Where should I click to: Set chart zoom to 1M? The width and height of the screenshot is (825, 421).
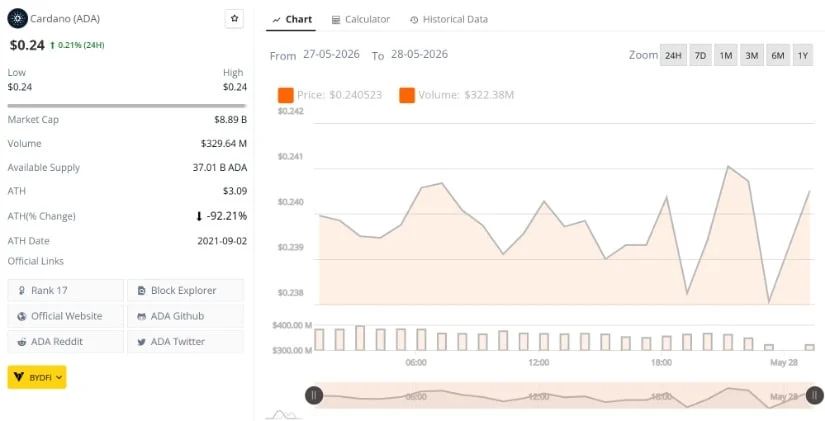click(x=726, y=55)
